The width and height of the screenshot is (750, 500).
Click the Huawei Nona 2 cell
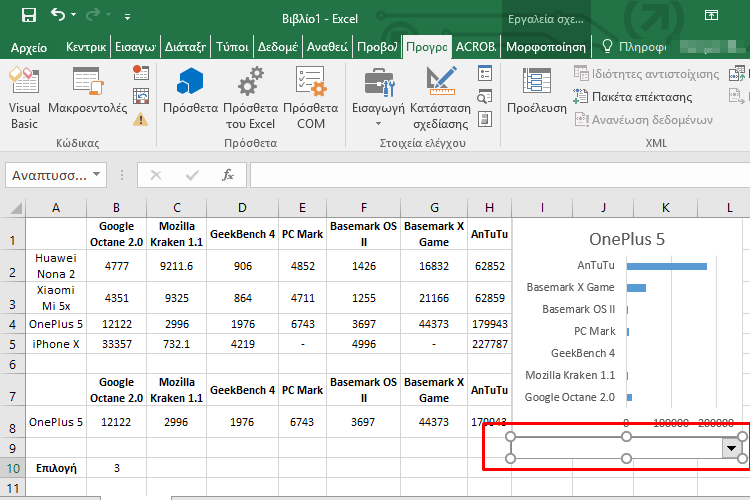(55, 266)
